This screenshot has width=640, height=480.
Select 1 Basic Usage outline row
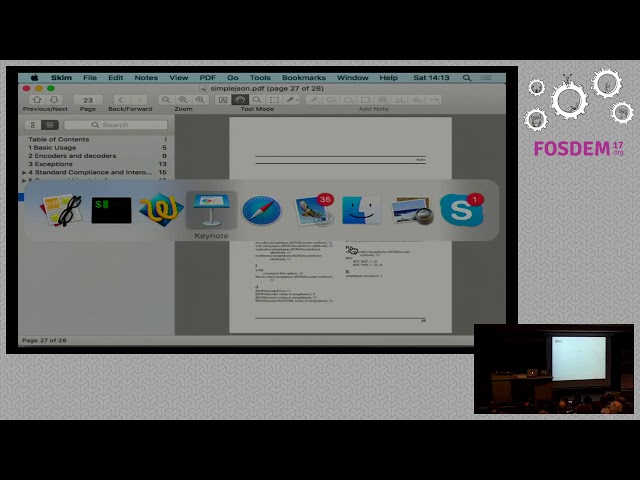97,147
